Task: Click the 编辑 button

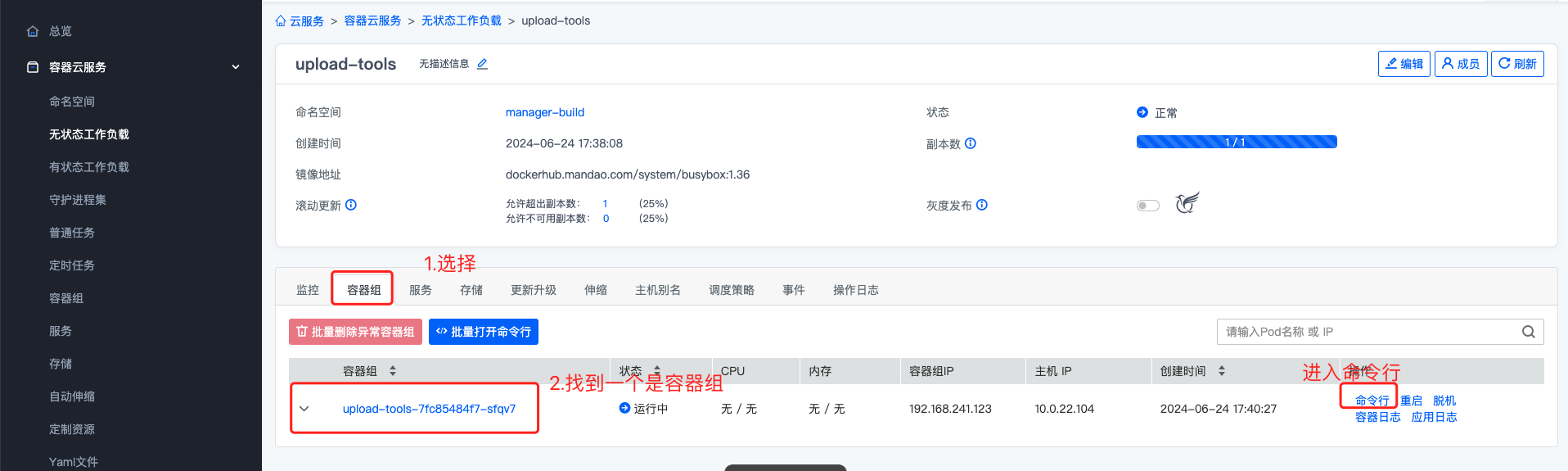Action: (x=1404, y=63)
